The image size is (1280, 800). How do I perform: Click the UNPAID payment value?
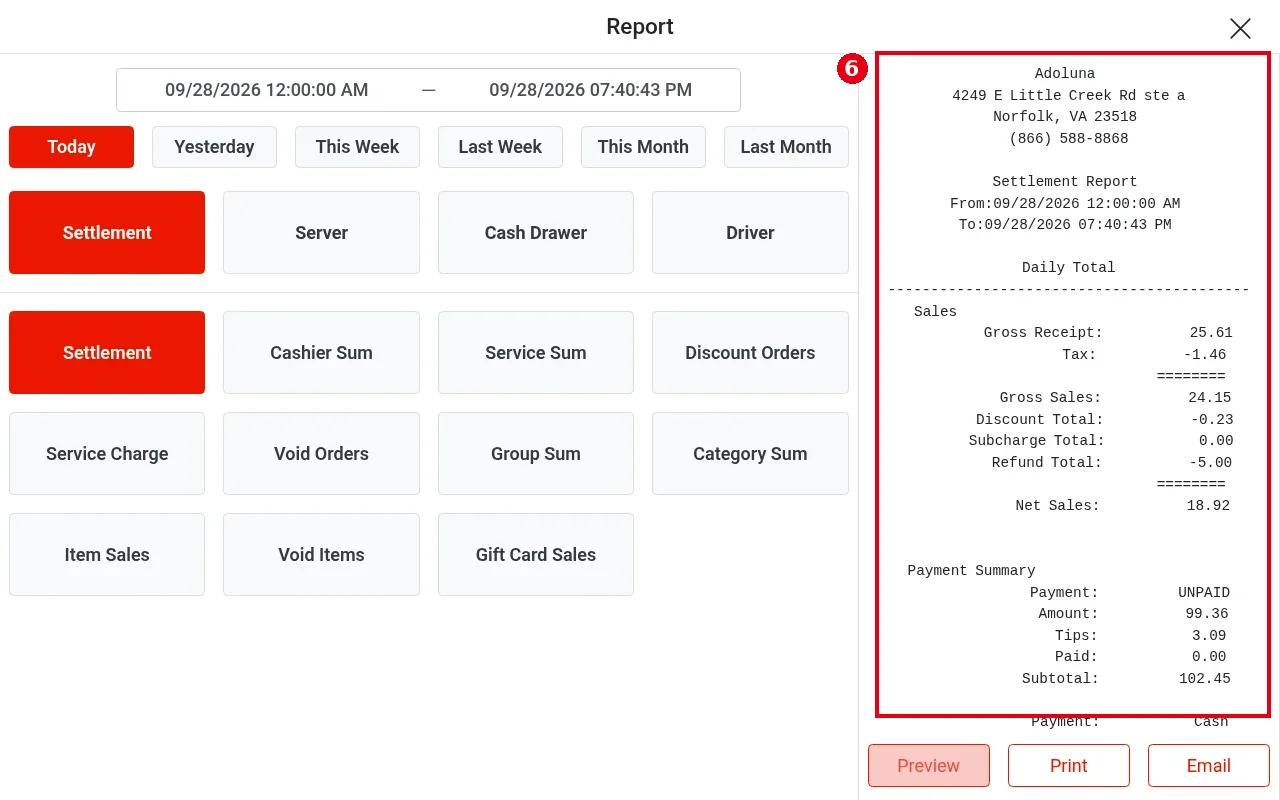tap(1204, 593)
